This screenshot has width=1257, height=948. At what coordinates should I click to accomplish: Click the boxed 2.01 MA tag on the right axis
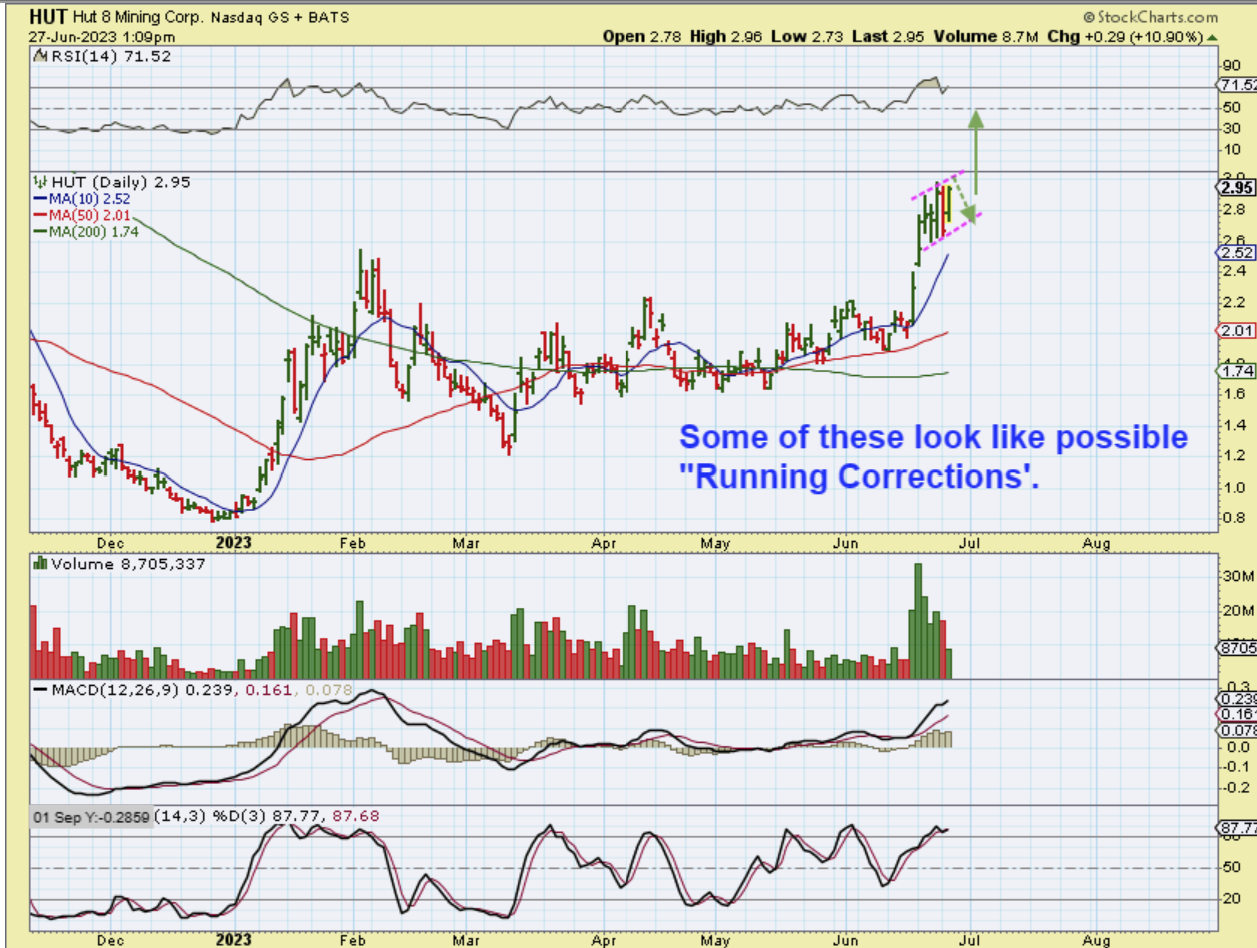[1238, 331]
